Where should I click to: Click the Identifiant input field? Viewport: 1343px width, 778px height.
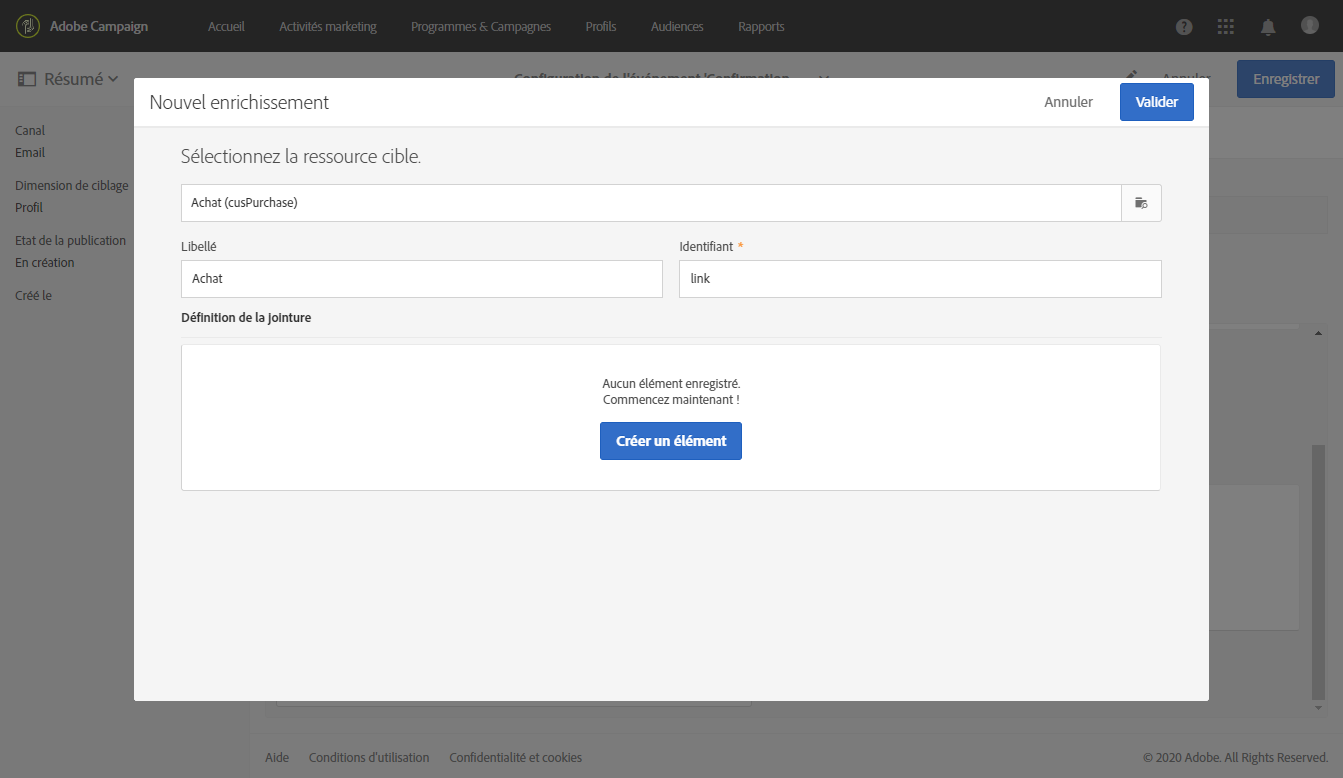click(920, 279)
